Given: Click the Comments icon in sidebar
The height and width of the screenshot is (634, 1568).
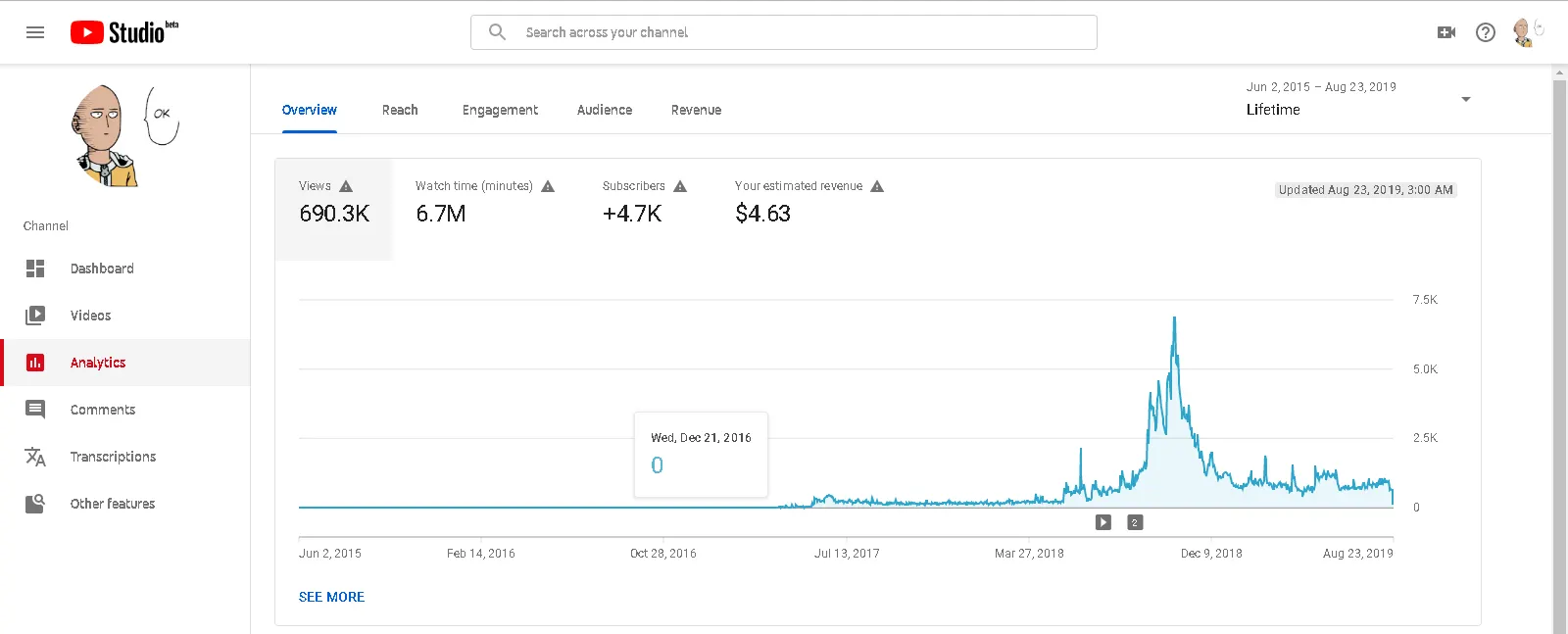Looking at the screenshot, I should 35,410.
